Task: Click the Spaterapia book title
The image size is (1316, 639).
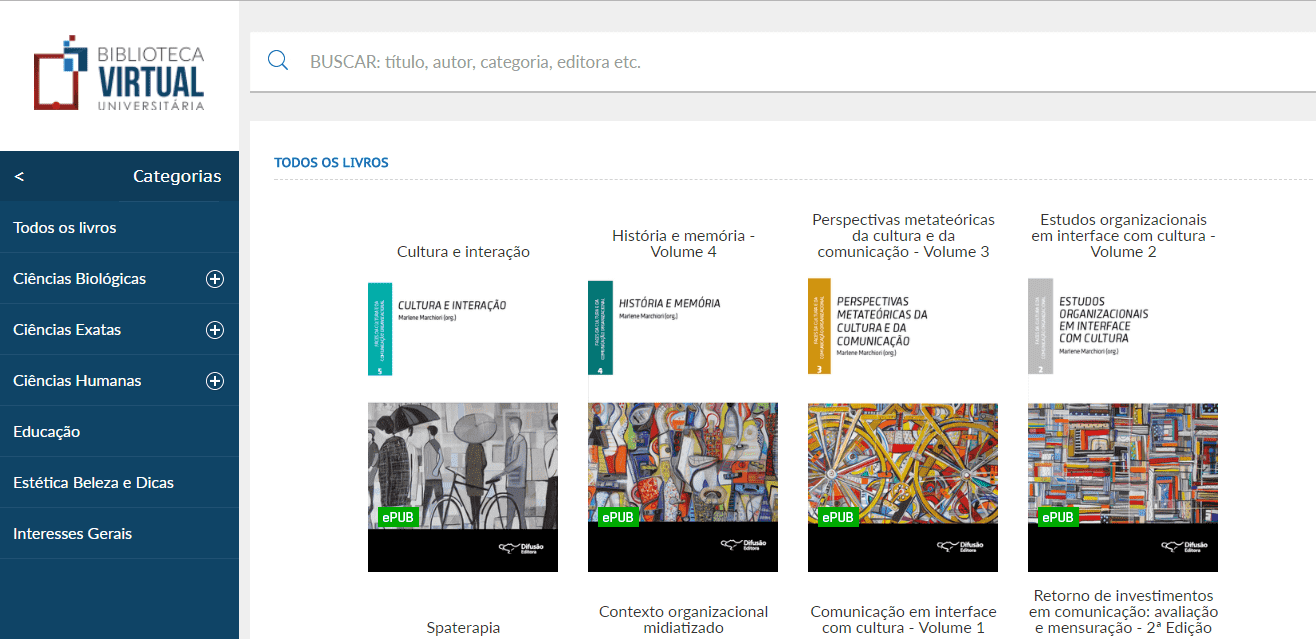Action: pyautogui.click(x=463, y=628)
